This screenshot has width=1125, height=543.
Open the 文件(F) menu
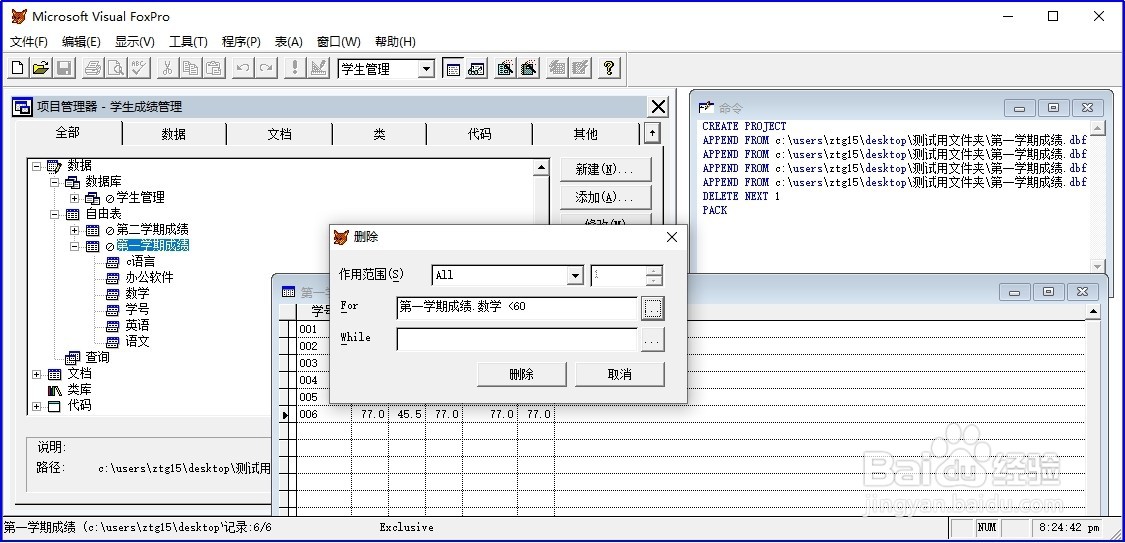coord(29,42)
